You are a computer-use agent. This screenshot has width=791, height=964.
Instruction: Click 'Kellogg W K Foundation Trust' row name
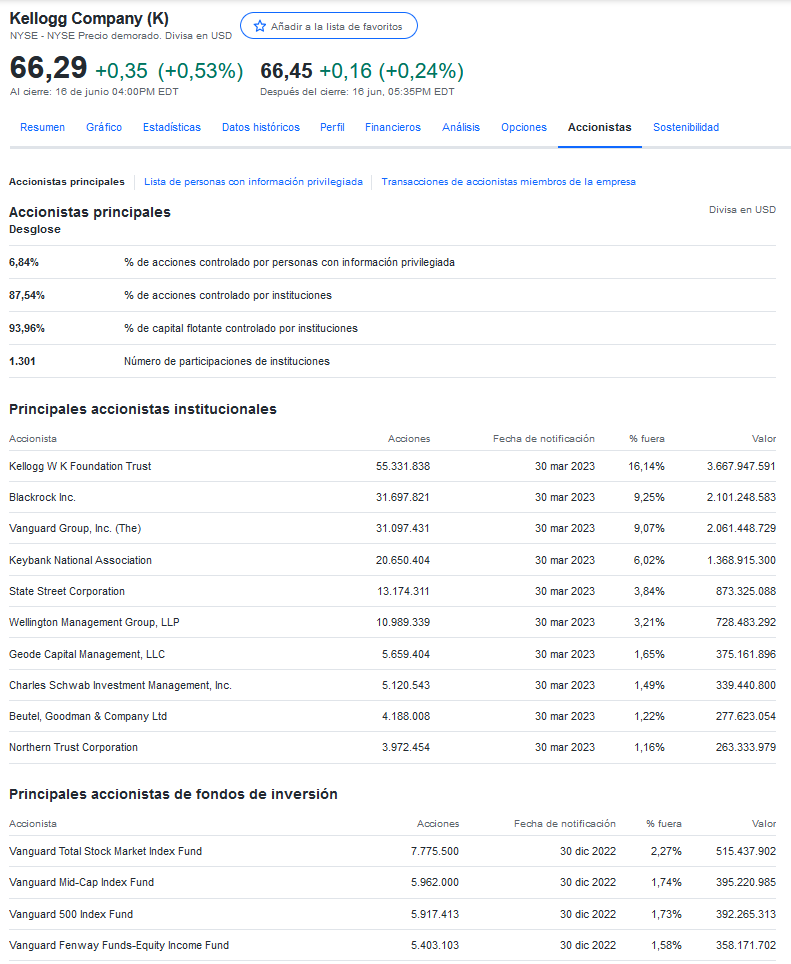tap(80, 467)
